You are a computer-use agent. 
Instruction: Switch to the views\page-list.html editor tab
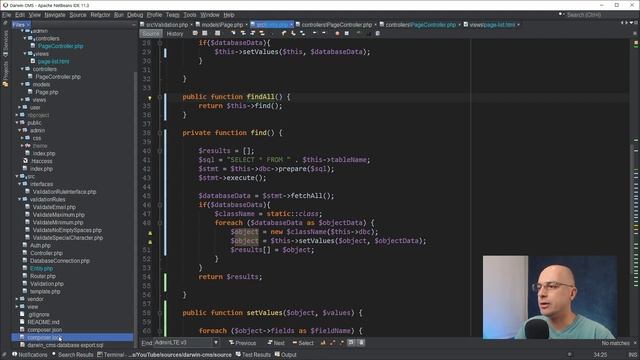(491, 25)
